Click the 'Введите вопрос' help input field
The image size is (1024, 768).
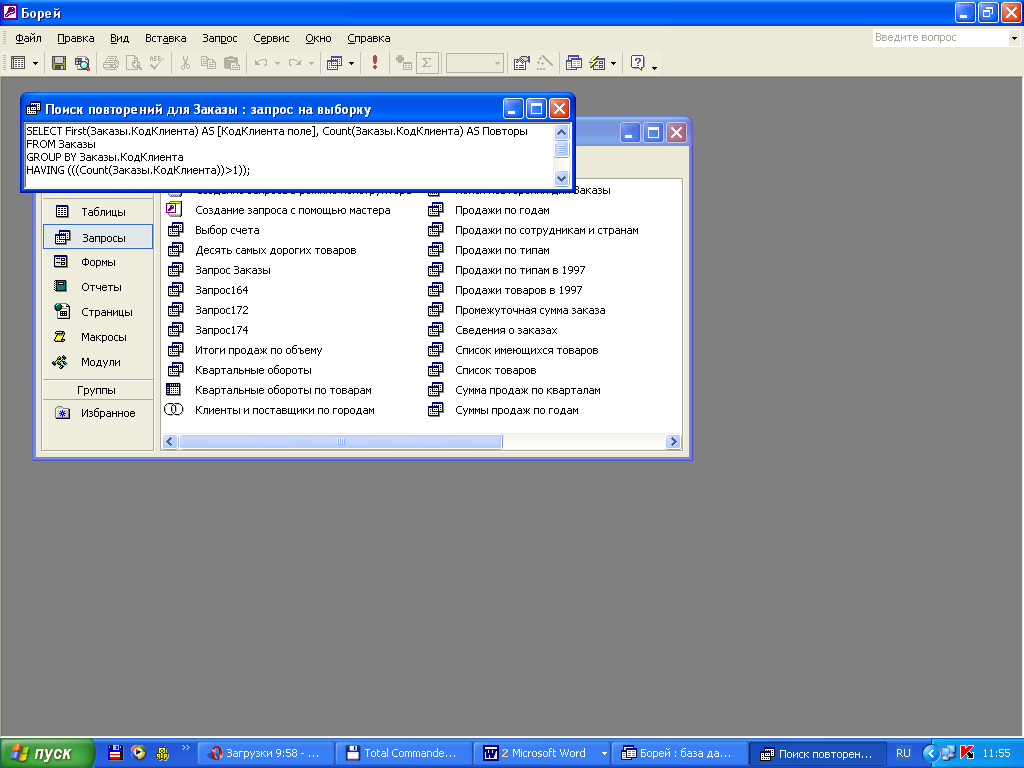(x=940, y=38)
